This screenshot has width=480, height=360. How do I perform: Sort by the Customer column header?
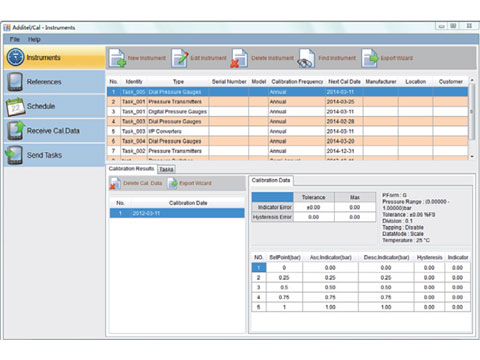pyautogui.click(x=451, y=82)
